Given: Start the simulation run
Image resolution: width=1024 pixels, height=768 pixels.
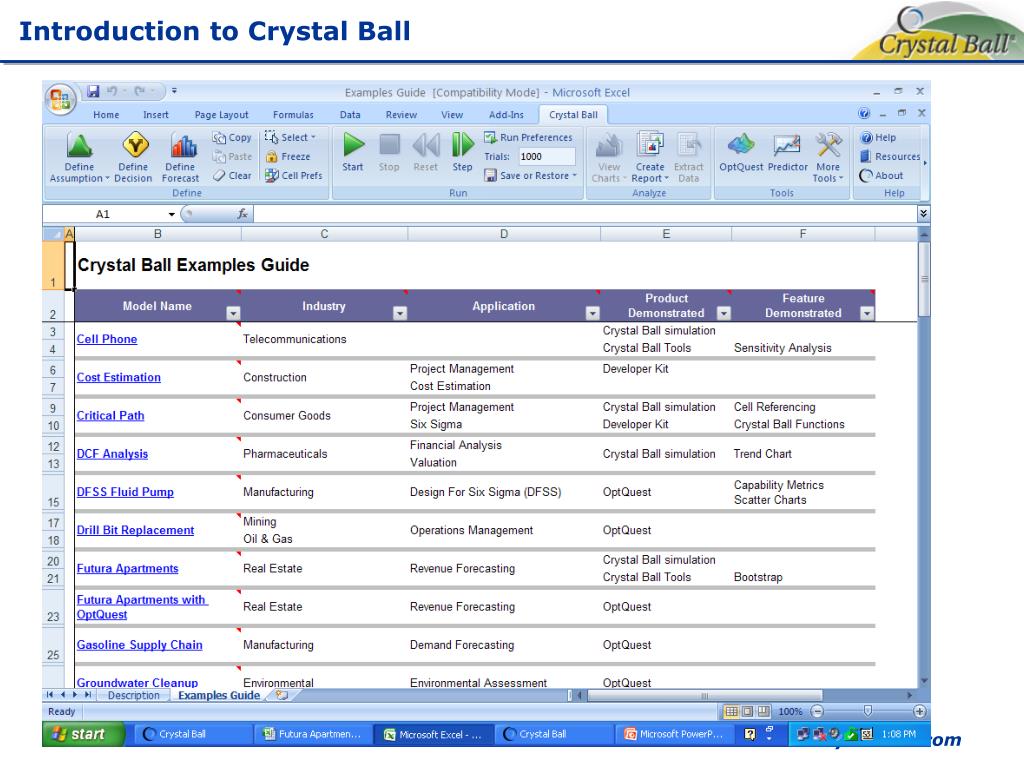Looking at the screenshot, I should pos(353,152).
